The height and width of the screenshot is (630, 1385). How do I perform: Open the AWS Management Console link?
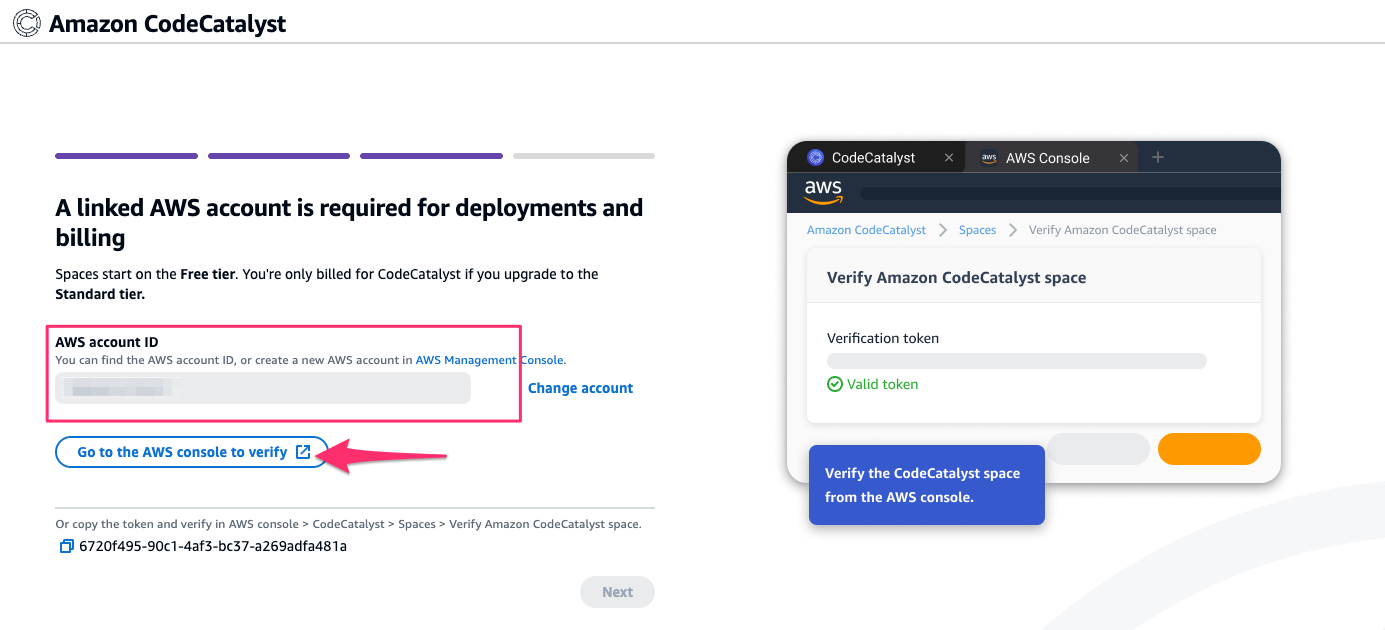(490, 360)
